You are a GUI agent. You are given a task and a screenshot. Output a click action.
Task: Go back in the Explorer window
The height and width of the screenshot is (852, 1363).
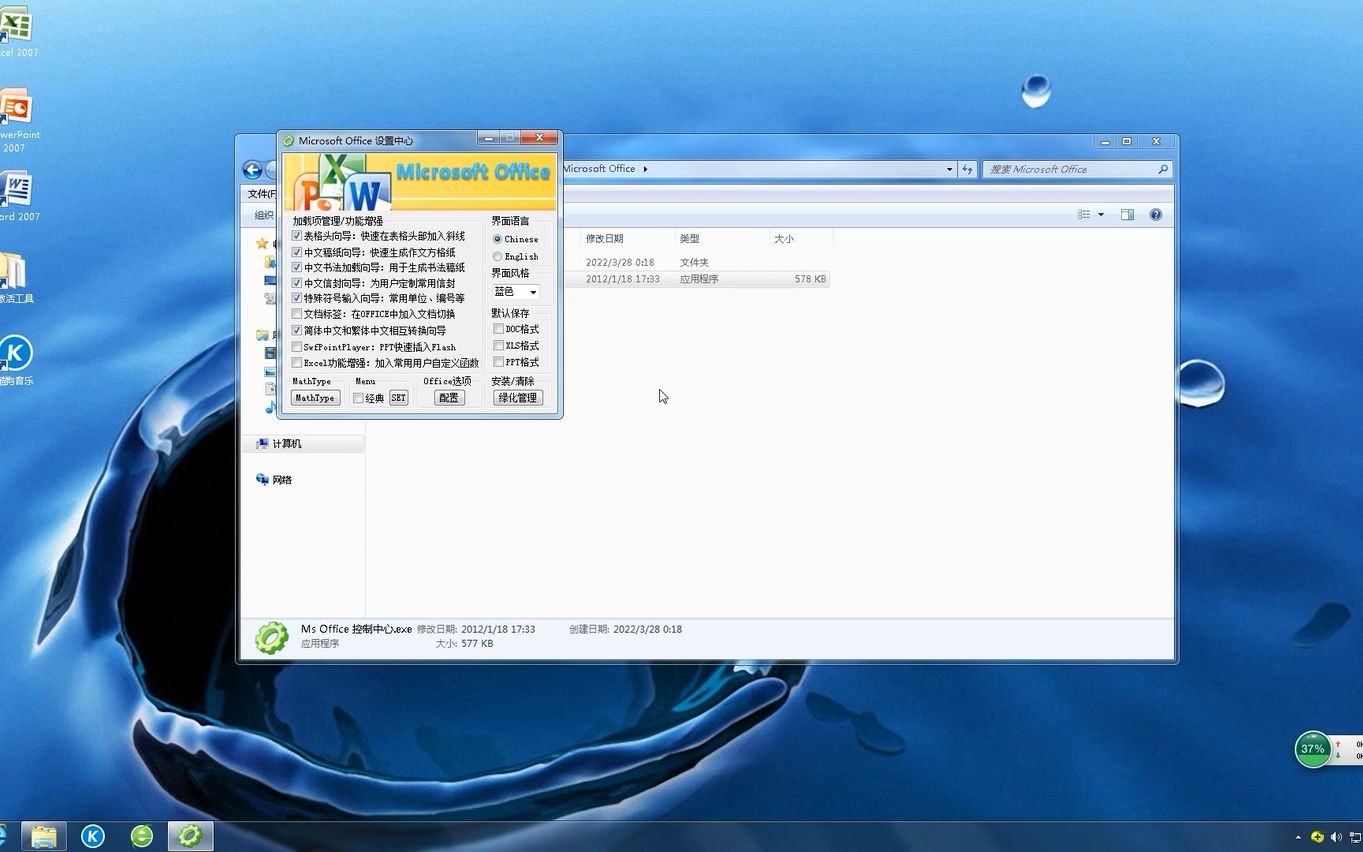253,170
